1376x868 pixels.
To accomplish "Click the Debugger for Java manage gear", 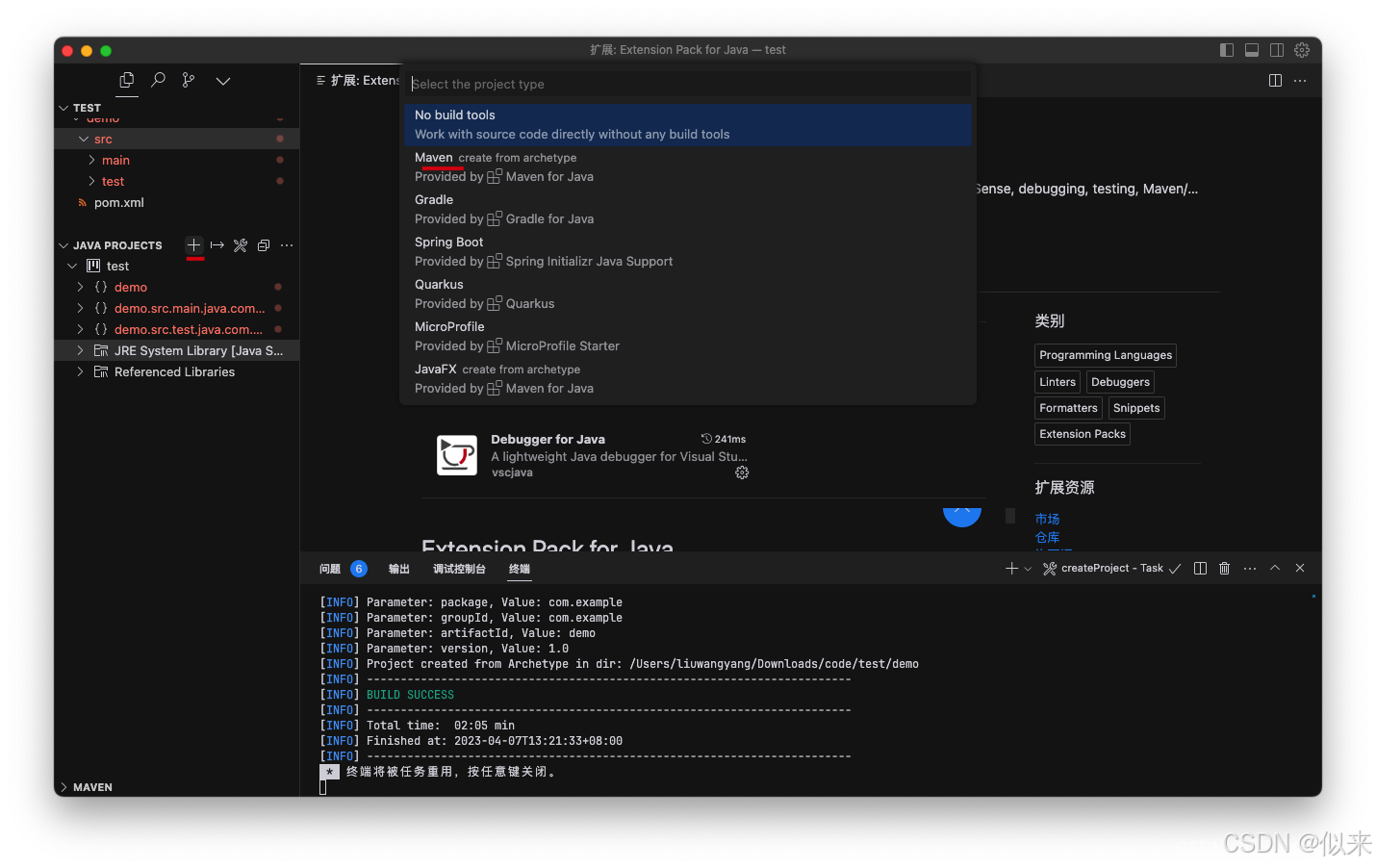I will (742, 472).
